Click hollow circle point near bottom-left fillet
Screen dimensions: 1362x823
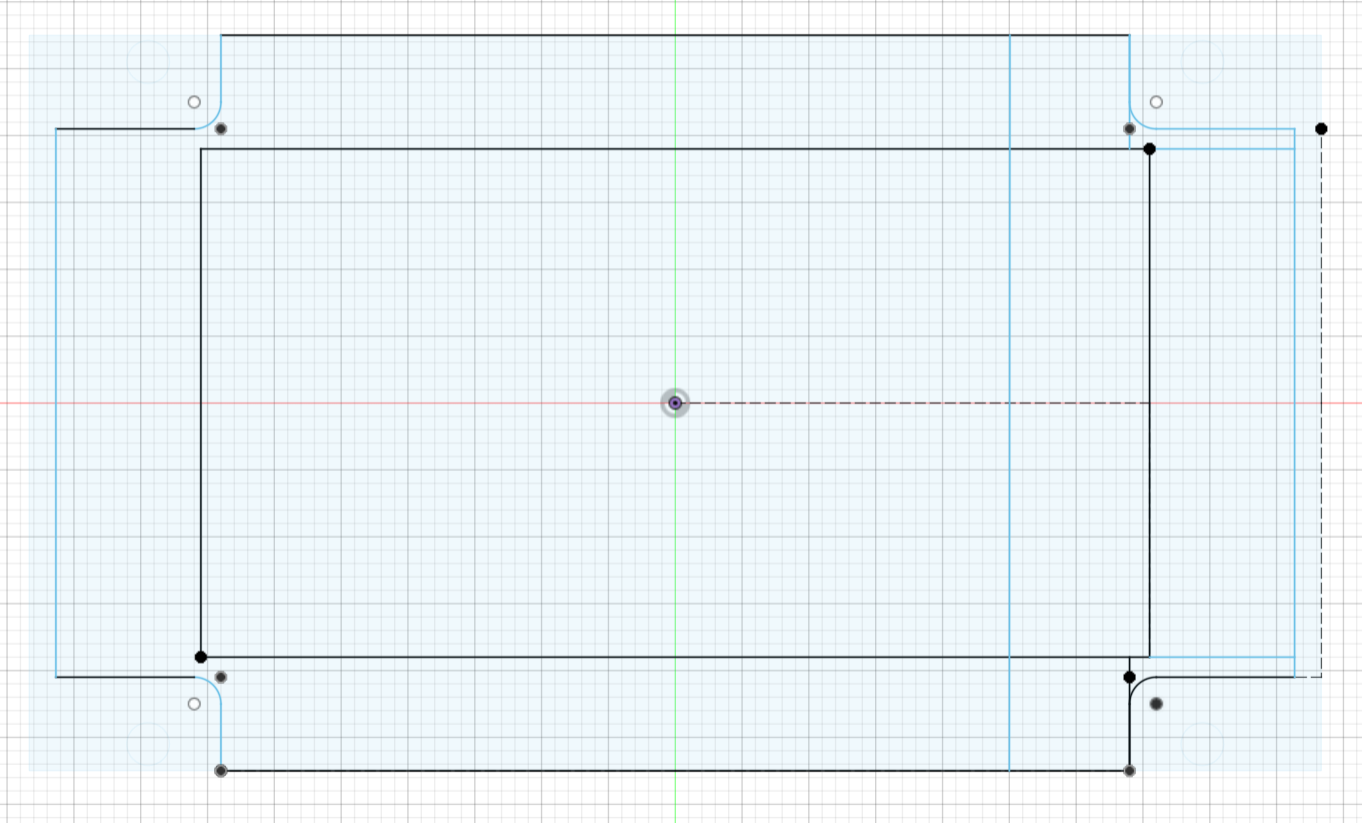coord(194,704)
